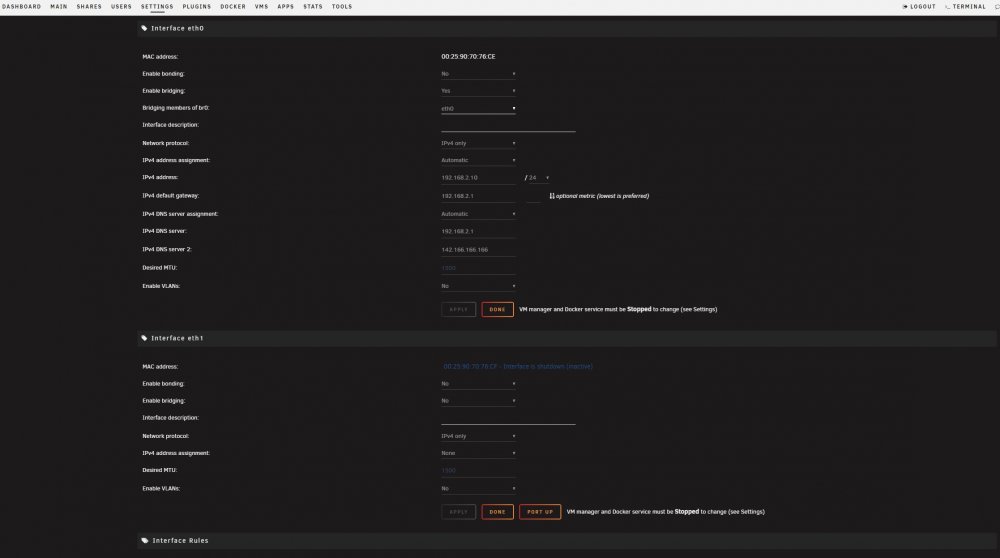The image size is (1000, 558).
Task: Open the Stats page
Action: (x=312, y=6)
